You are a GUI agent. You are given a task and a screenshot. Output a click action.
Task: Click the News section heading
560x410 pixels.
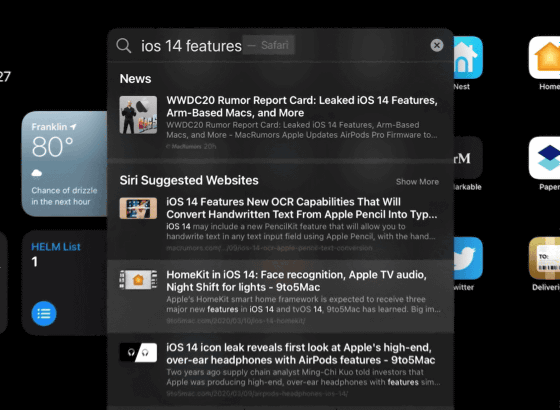point(135,79)
